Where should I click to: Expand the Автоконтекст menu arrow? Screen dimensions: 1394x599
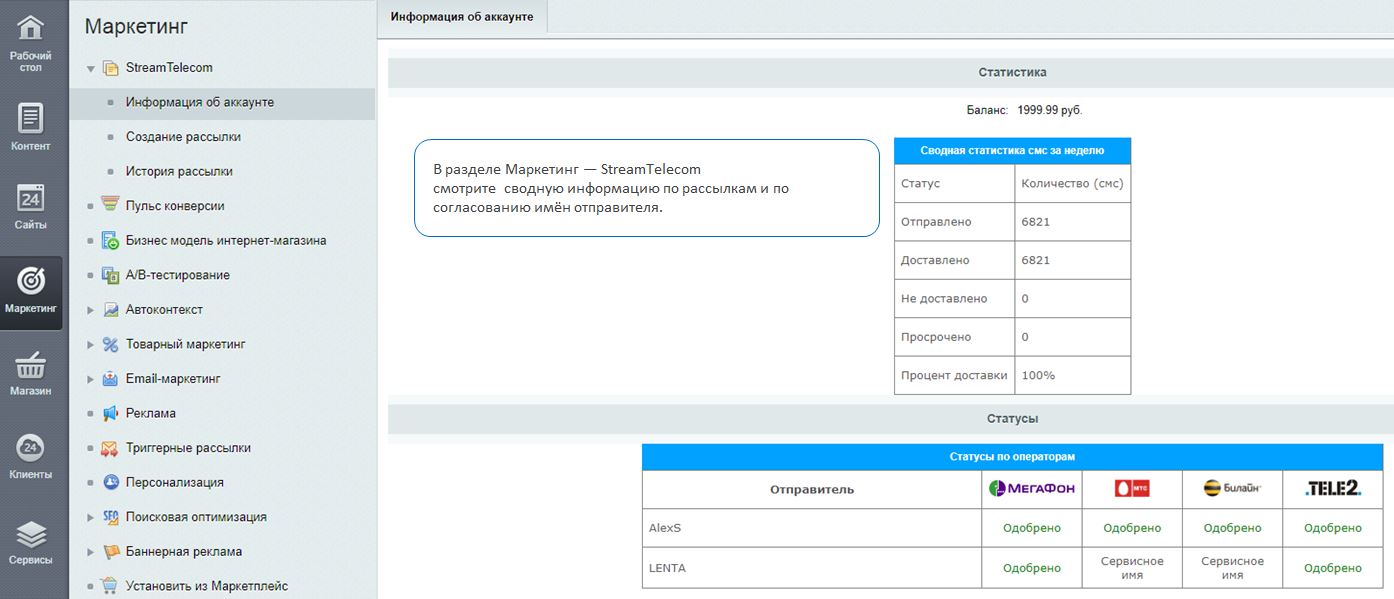[x=91, y=310]
